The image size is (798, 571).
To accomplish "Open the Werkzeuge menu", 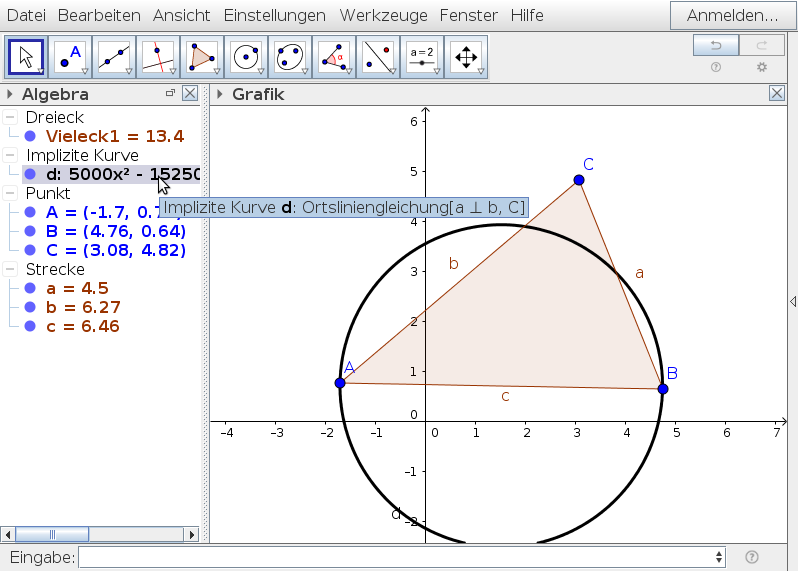I will (x=384, y=15).
